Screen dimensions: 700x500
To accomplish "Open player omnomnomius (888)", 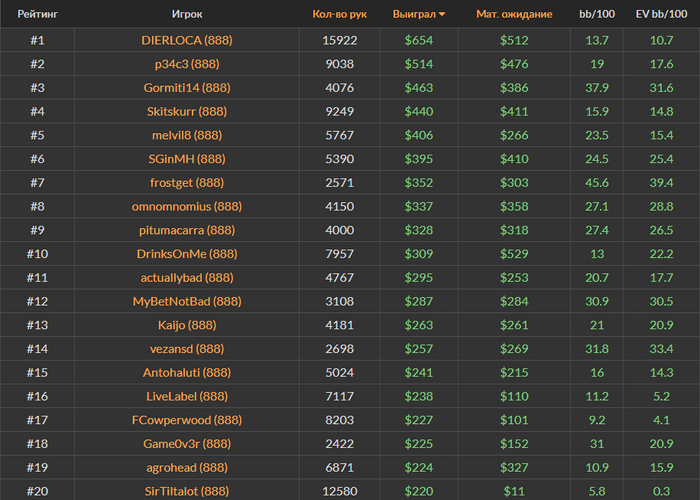I will pyautogui.click(x=187, y=206).
